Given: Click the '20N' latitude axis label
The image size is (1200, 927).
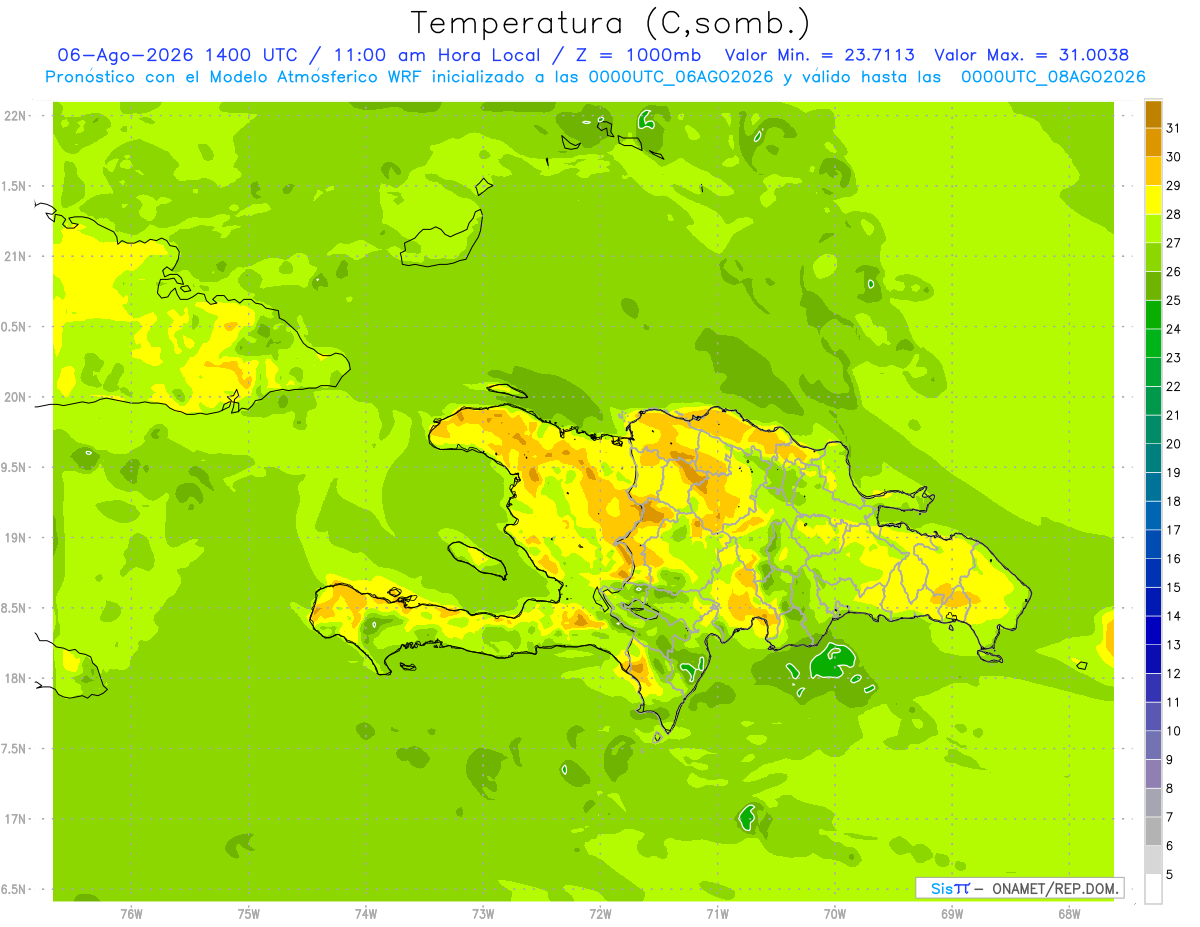Looking at the screenshot, I should pos(15,397).
